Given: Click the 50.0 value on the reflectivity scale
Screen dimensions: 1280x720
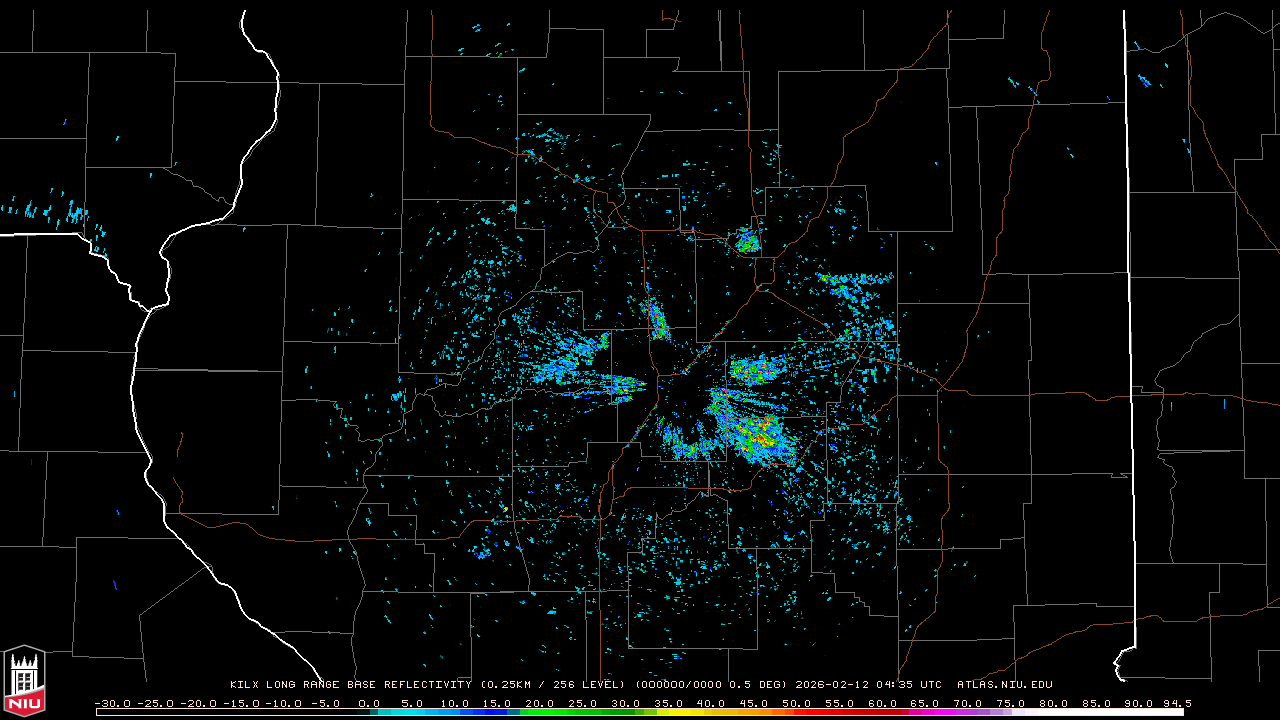Looking at the screenshot, I should (x=797, y=703).
